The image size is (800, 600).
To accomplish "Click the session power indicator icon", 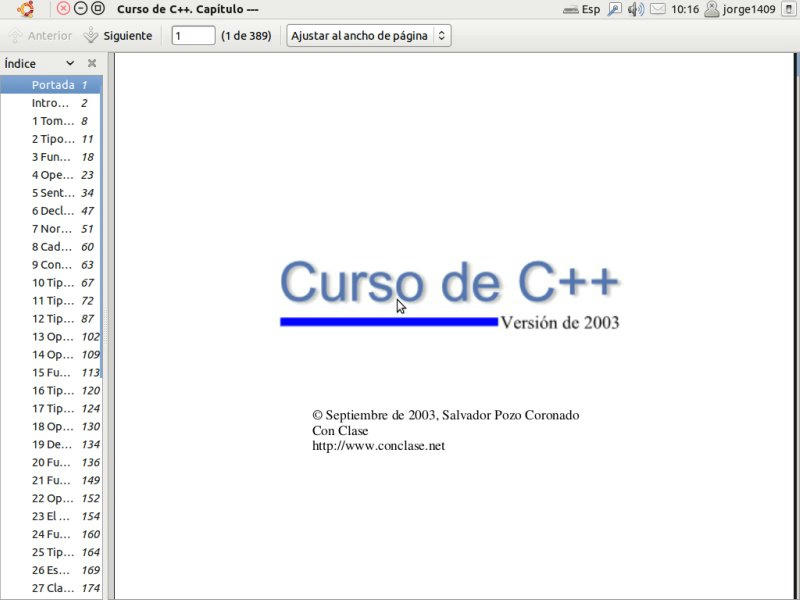I will click(x=789, y=9).
